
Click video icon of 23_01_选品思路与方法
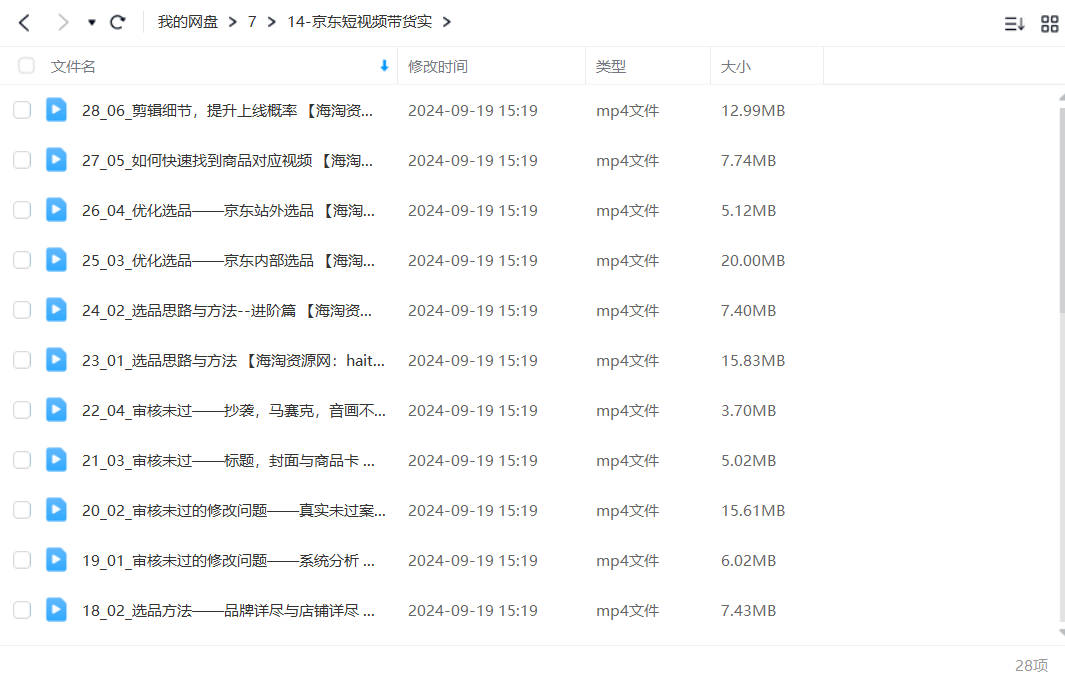click(56, 359)
